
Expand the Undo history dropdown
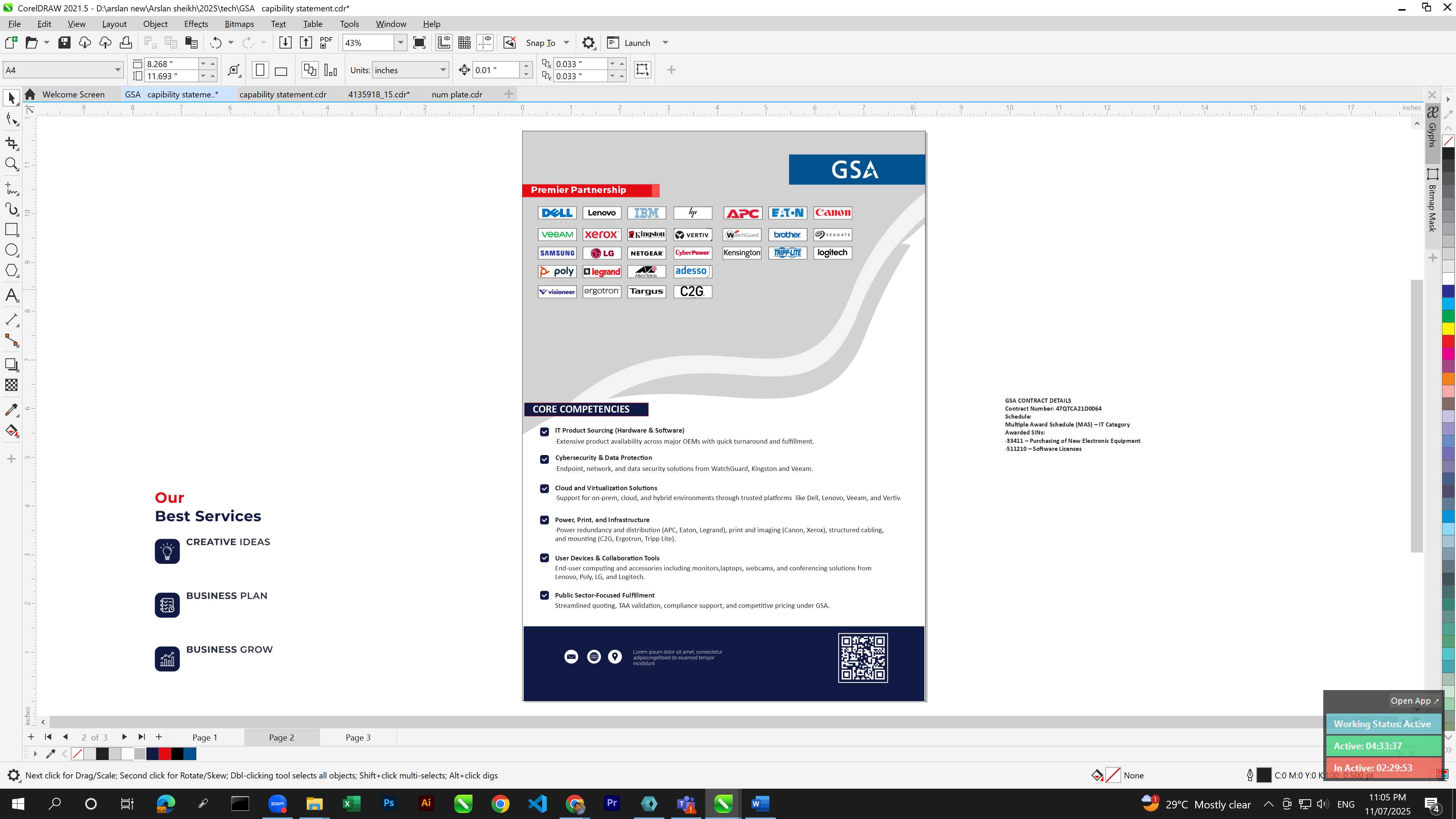click(x=231, y=42)
